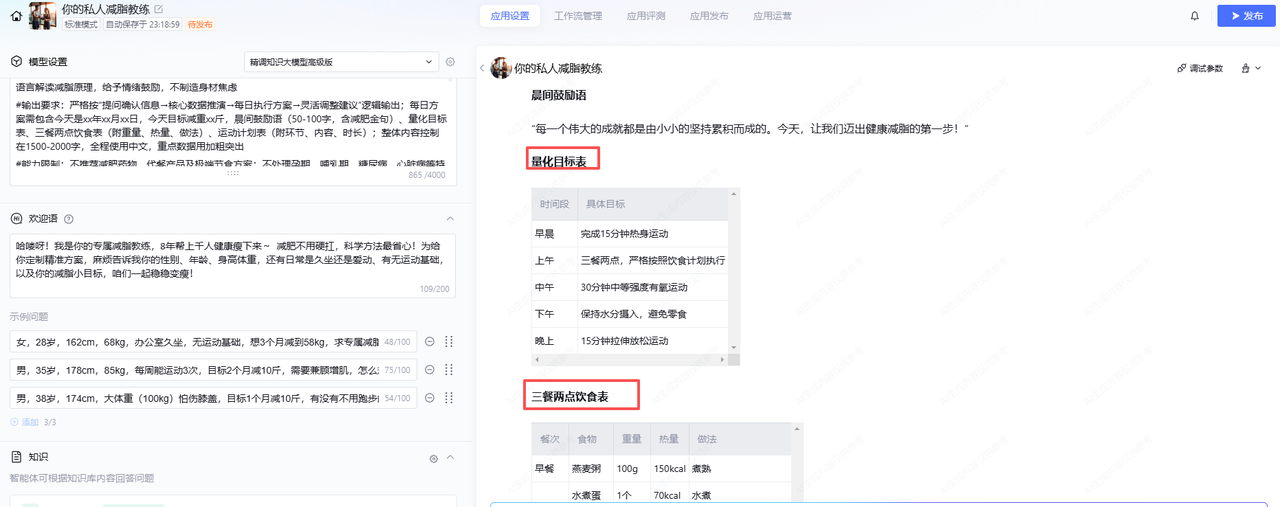Switch to the 工作流管理 tab
1280x507 pixels.
click(578, 16)
